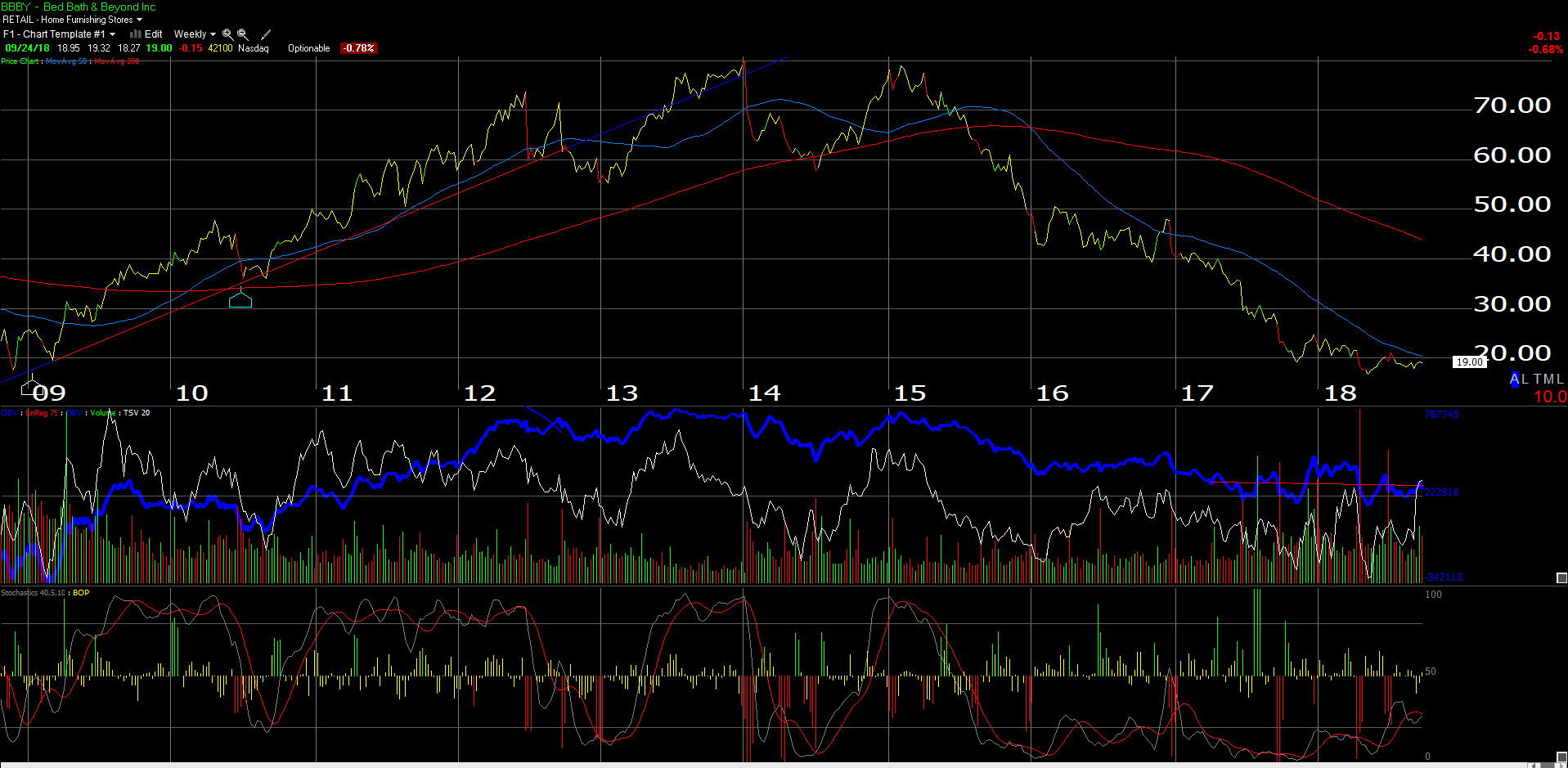Image resolution: width=1568 pixels, height=768 pixels.
Task: Click the Volume indicator label
Action: [x=102, y=413]
